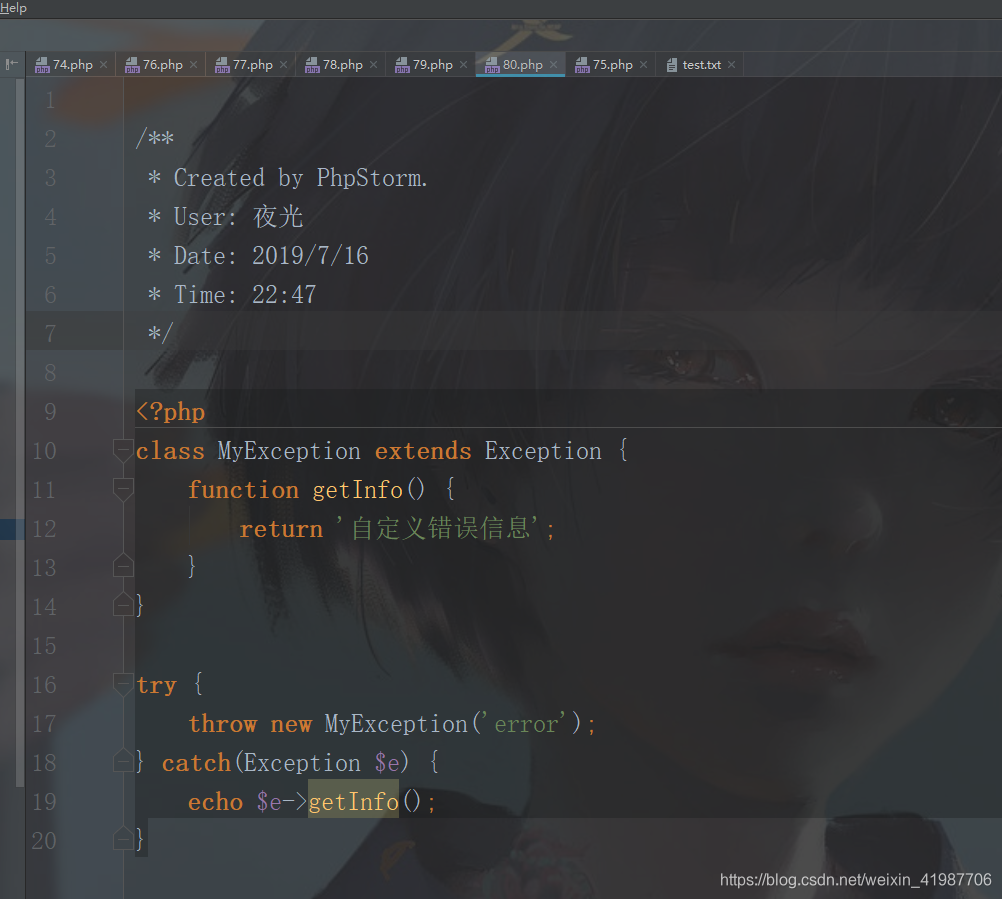
Task: Switch to the 74.php tab
Action: (x=70, y=65)
